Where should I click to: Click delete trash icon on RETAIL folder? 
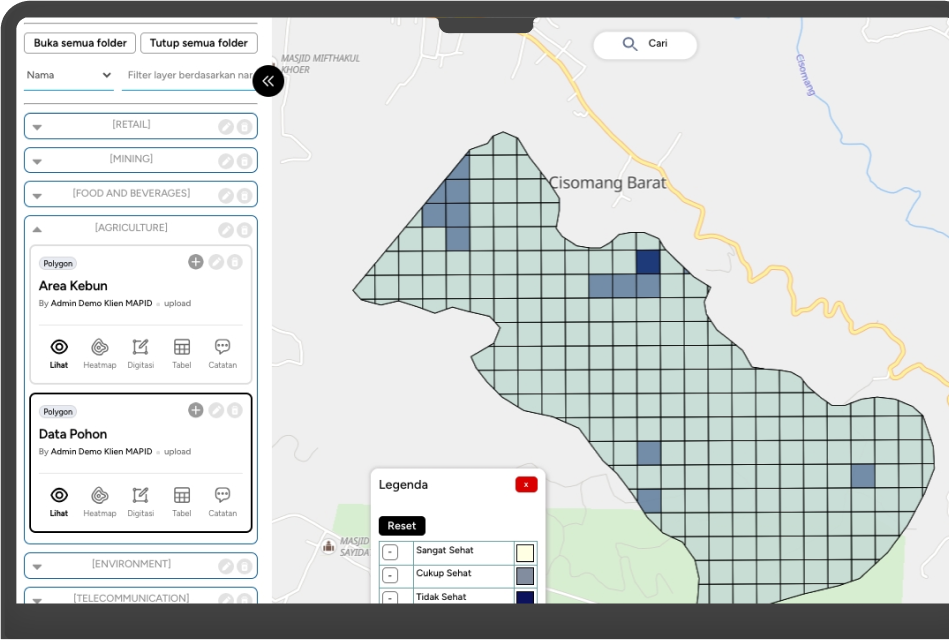pyautogui.click(x=244, y=127)
